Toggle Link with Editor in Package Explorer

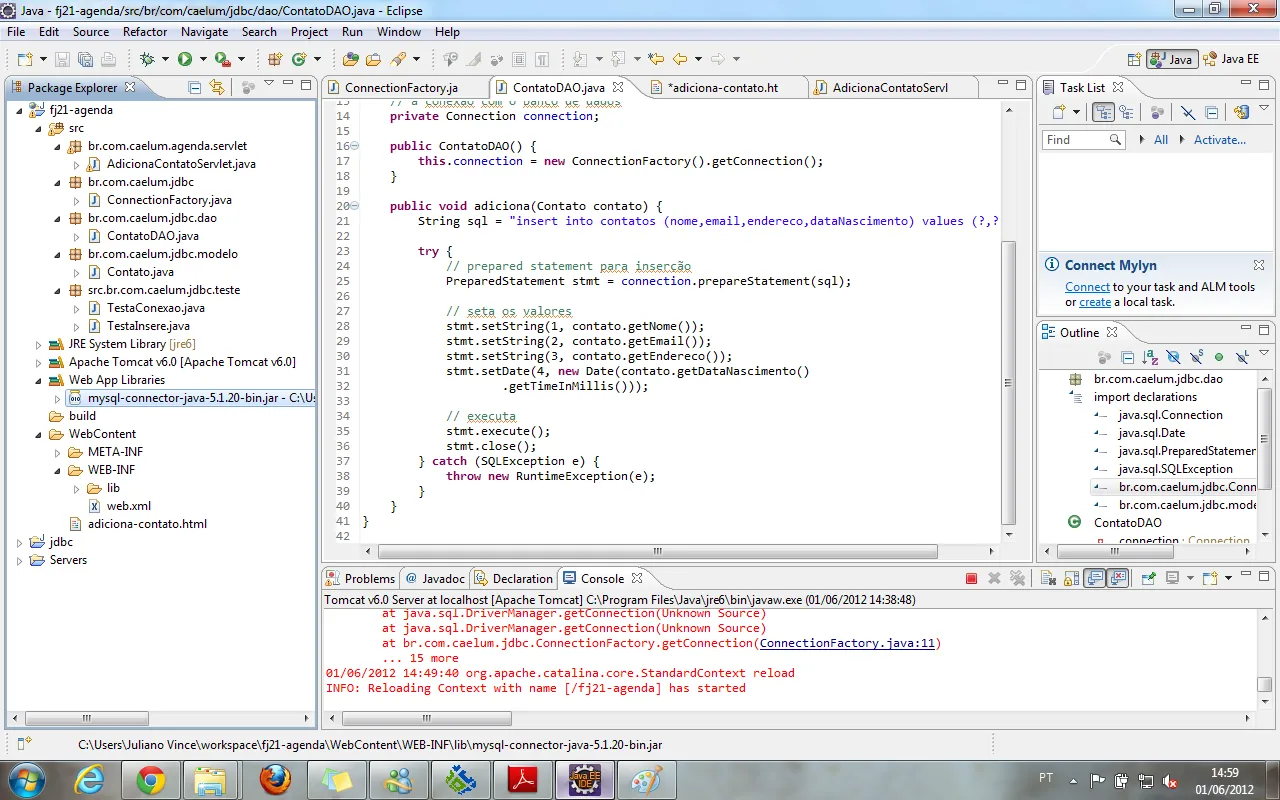coord(217,87)
